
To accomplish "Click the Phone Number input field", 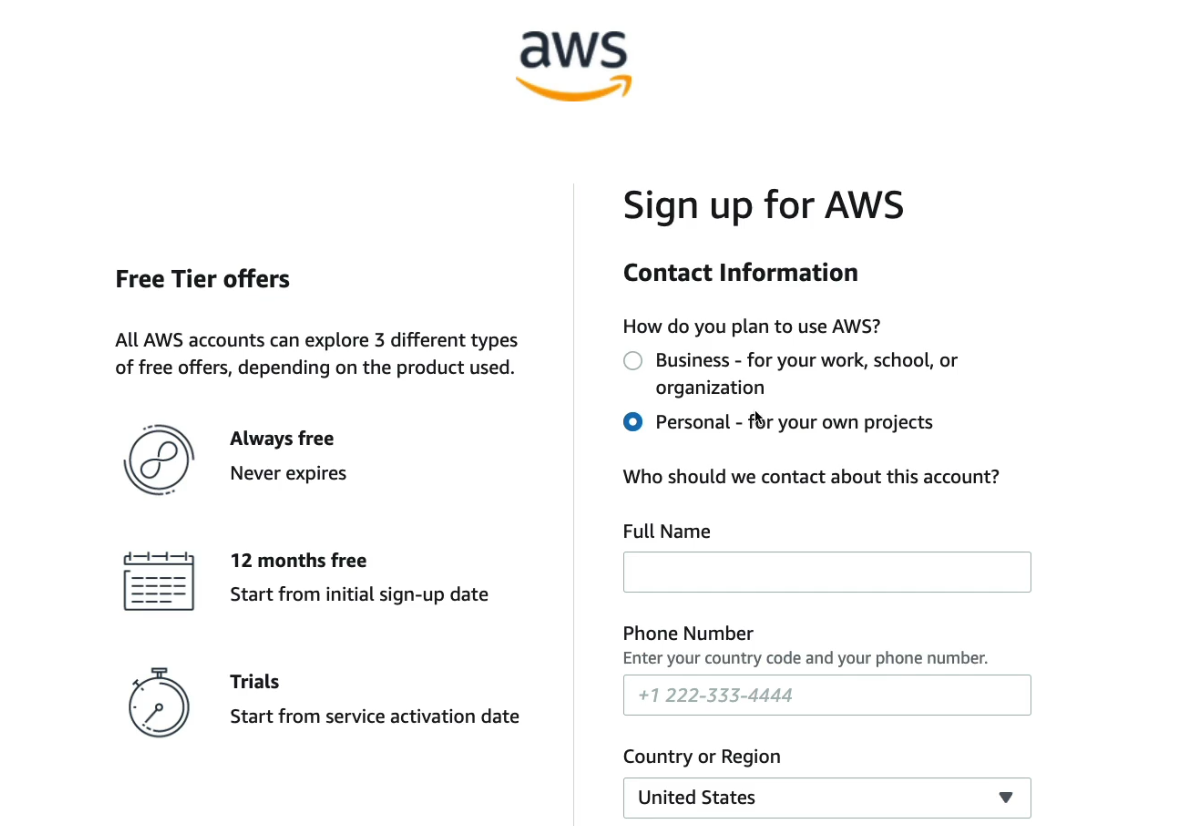I will pos(827,695).
